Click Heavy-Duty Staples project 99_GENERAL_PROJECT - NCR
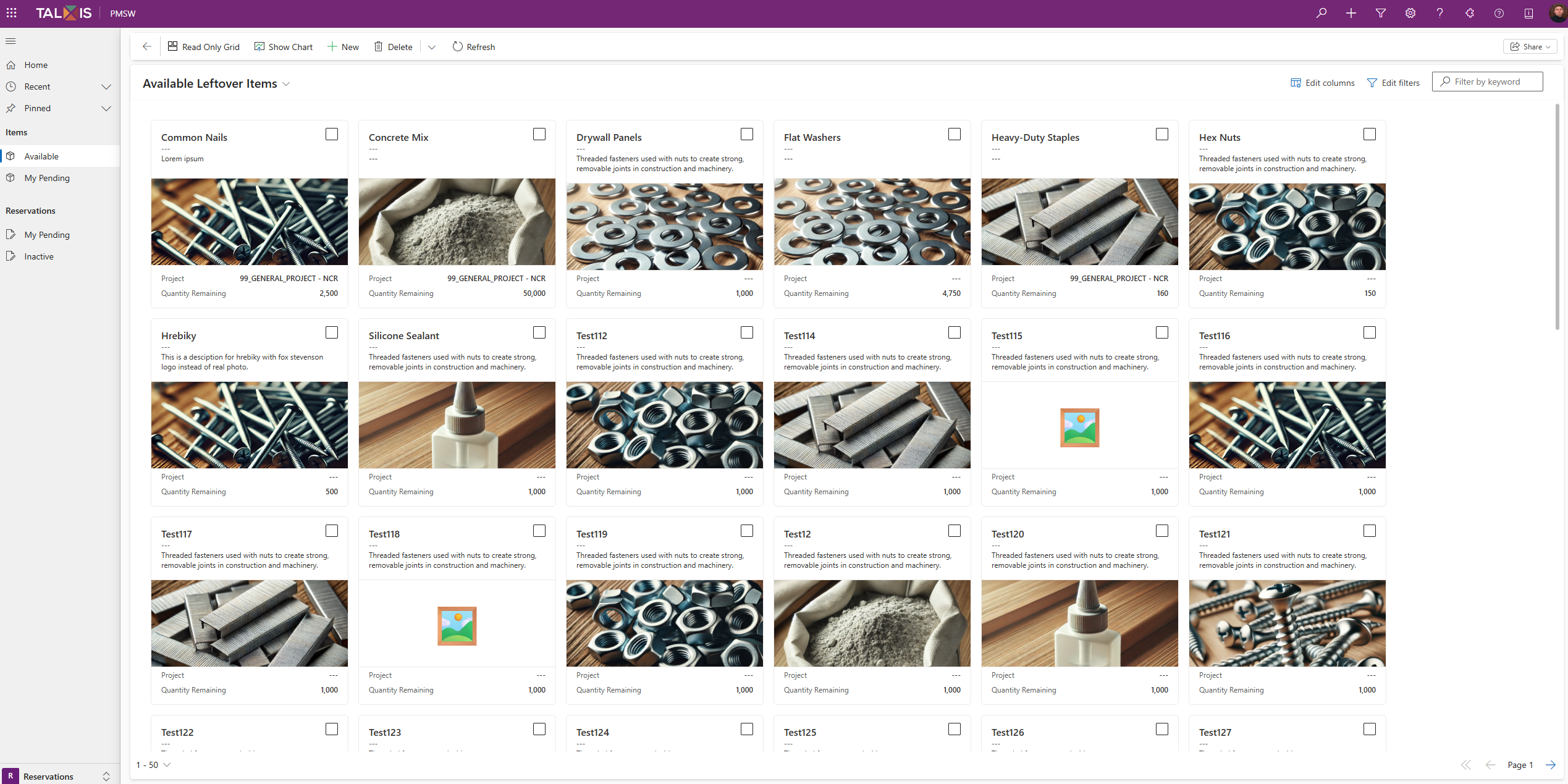 tap(1119, 279)
